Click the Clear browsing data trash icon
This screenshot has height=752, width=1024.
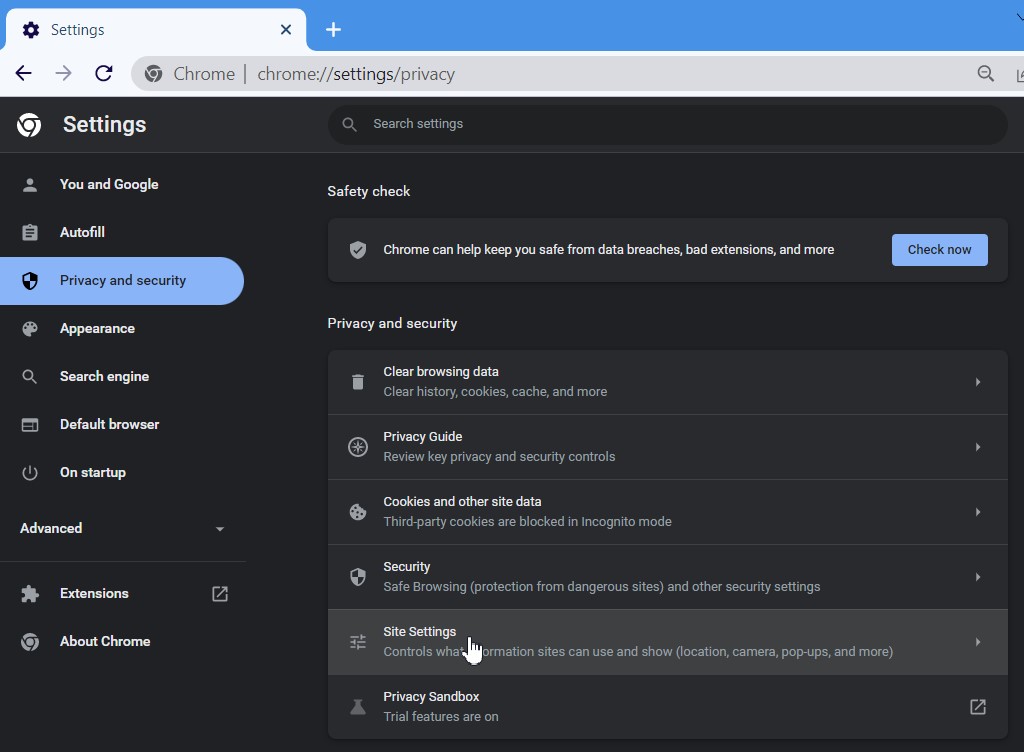pos(357,382)
